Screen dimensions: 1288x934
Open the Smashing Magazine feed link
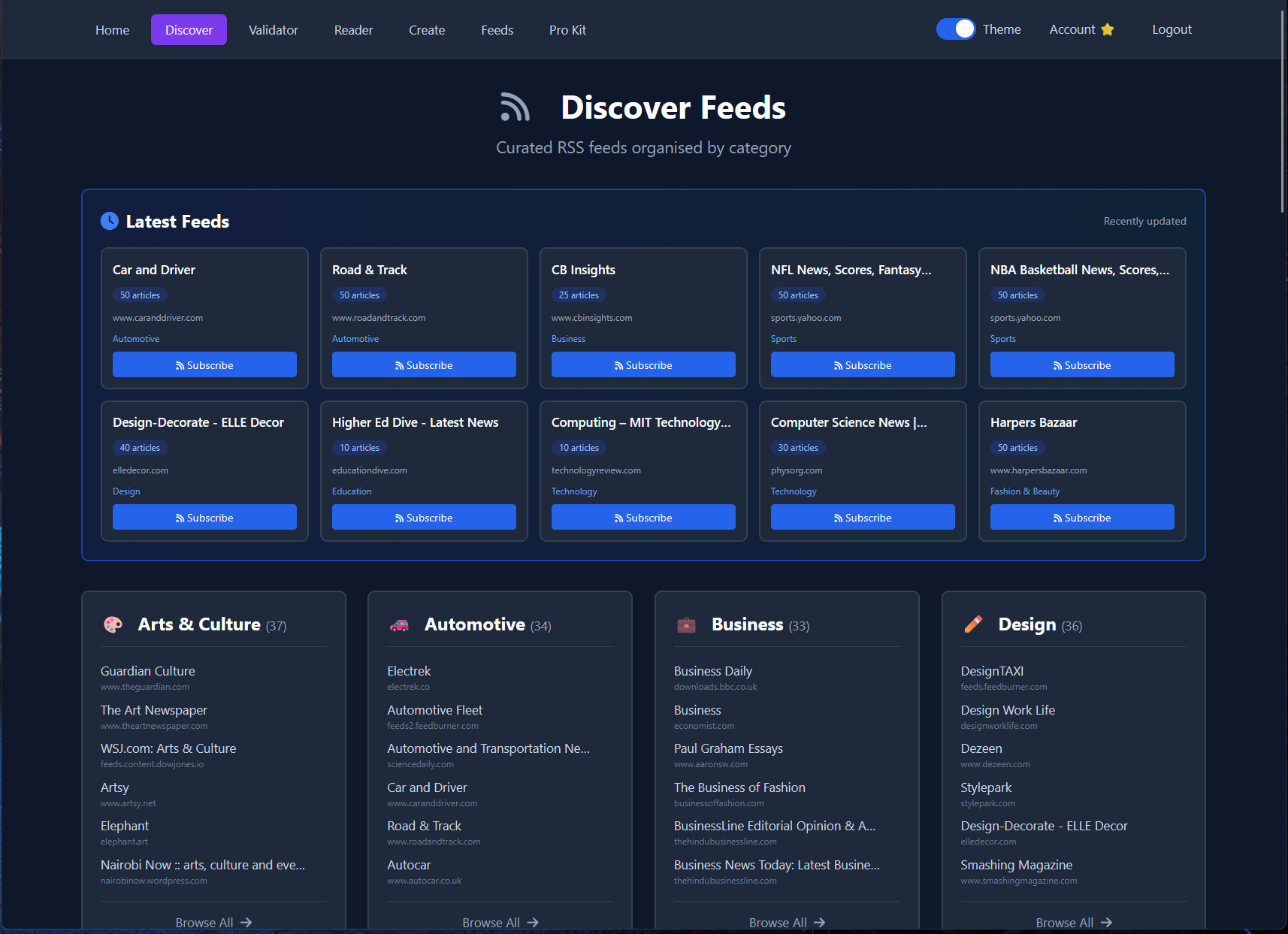click(1016, 865)
